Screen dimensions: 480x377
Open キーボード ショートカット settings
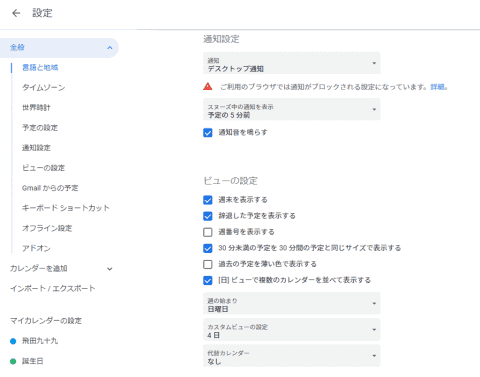pos(66,208)
